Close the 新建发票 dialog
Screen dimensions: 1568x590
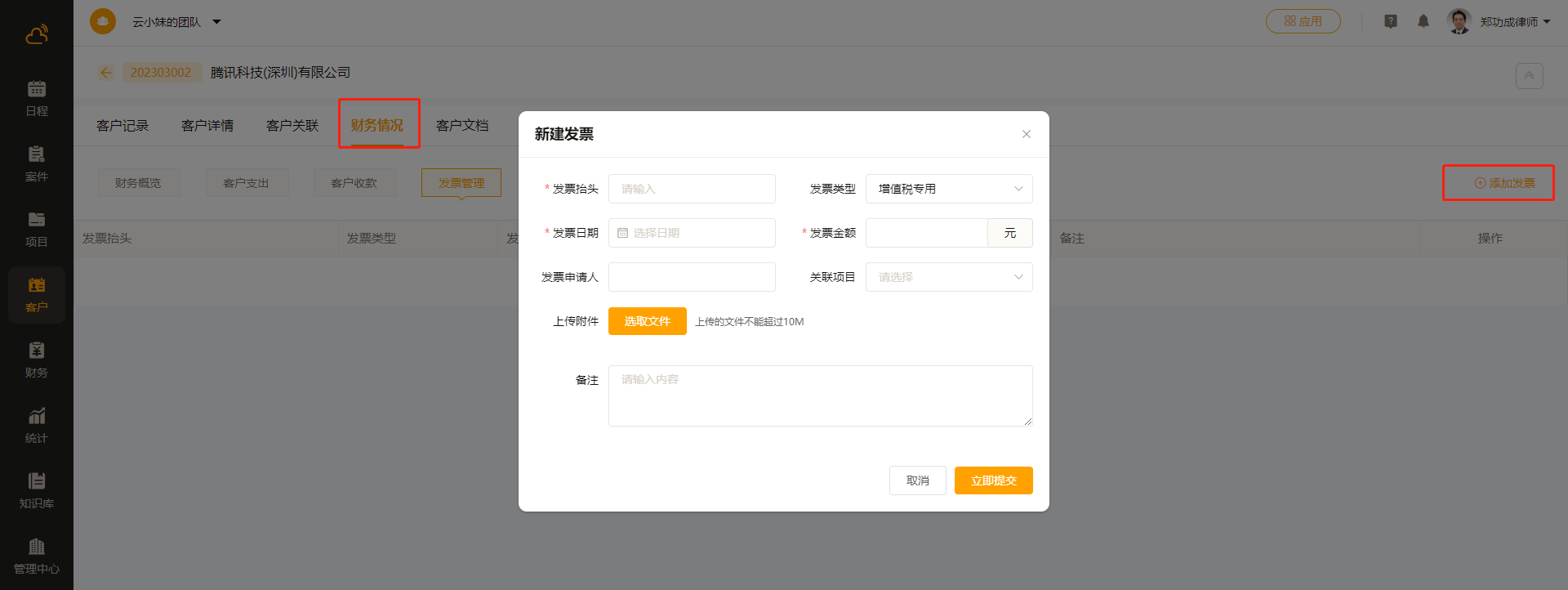tap(1027, 134)
